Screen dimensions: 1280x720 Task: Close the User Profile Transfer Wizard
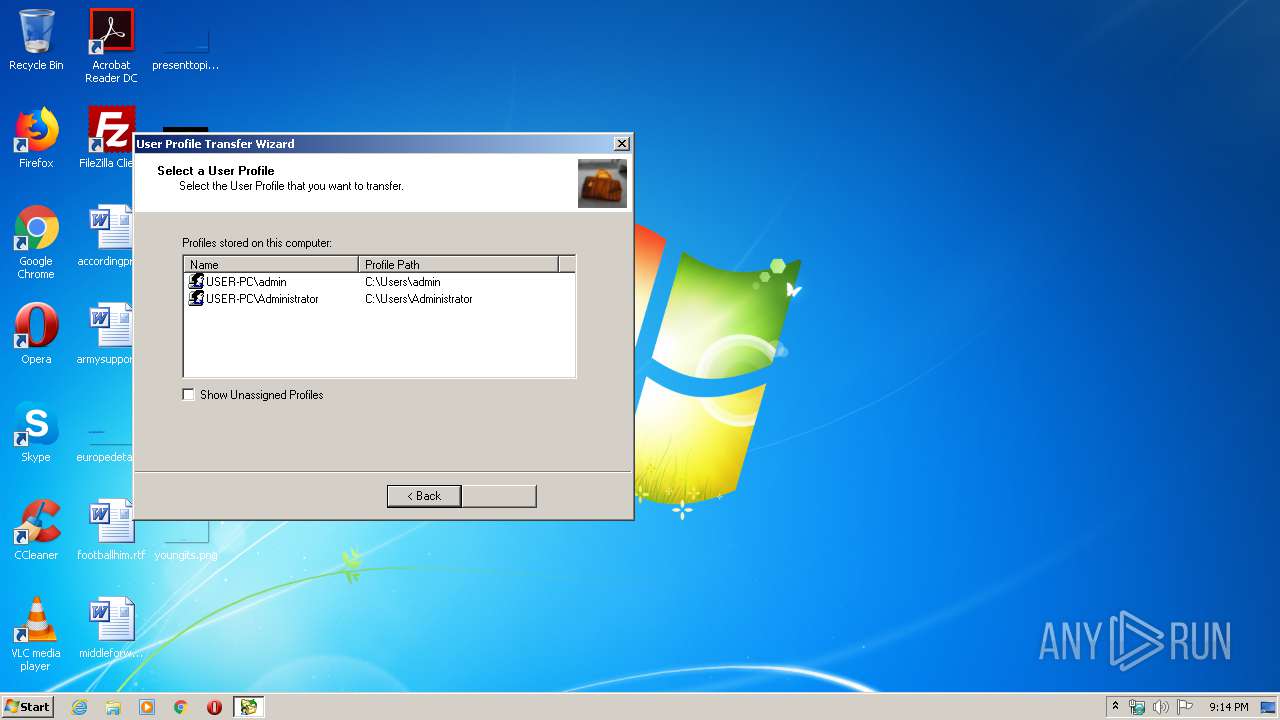click(621, 144)
